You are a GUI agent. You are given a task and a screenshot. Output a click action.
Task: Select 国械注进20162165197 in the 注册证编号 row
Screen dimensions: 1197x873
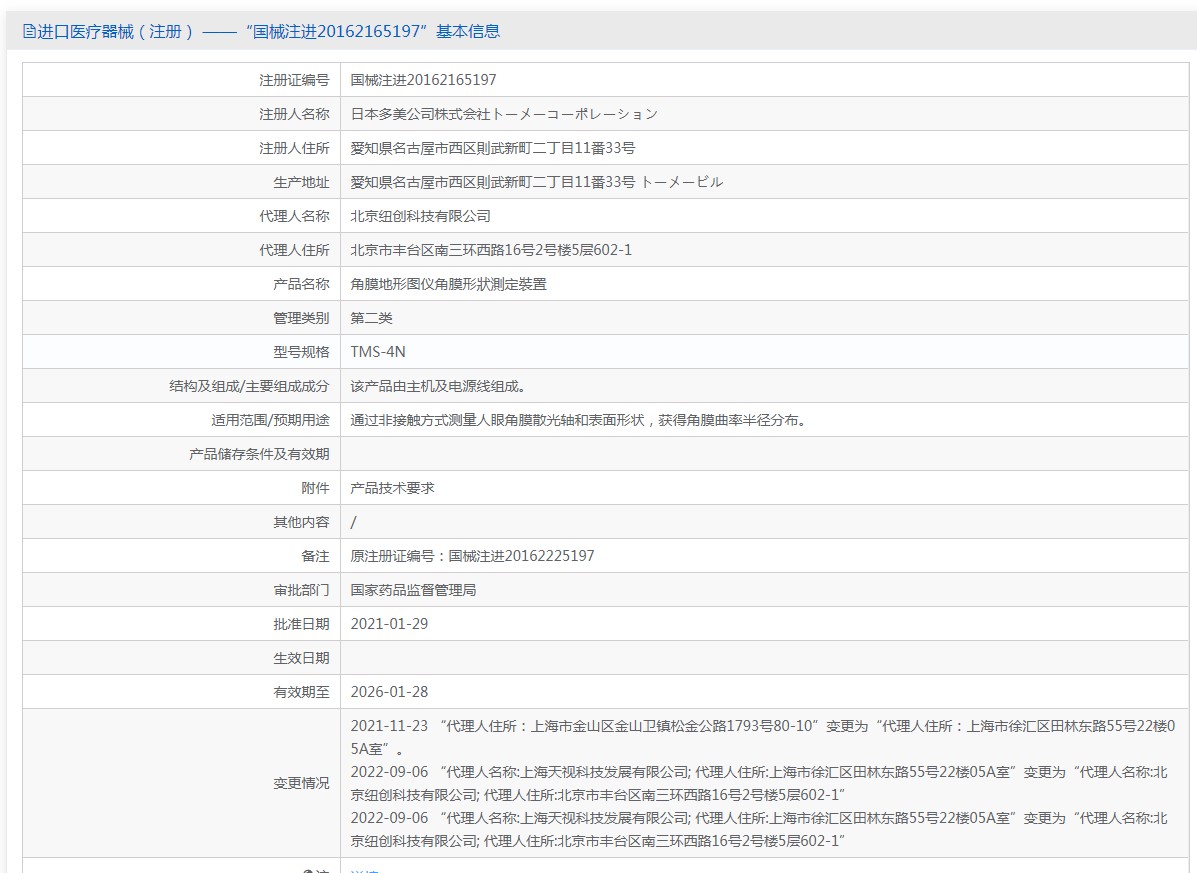pyautogui.click(x=423, y=80)
